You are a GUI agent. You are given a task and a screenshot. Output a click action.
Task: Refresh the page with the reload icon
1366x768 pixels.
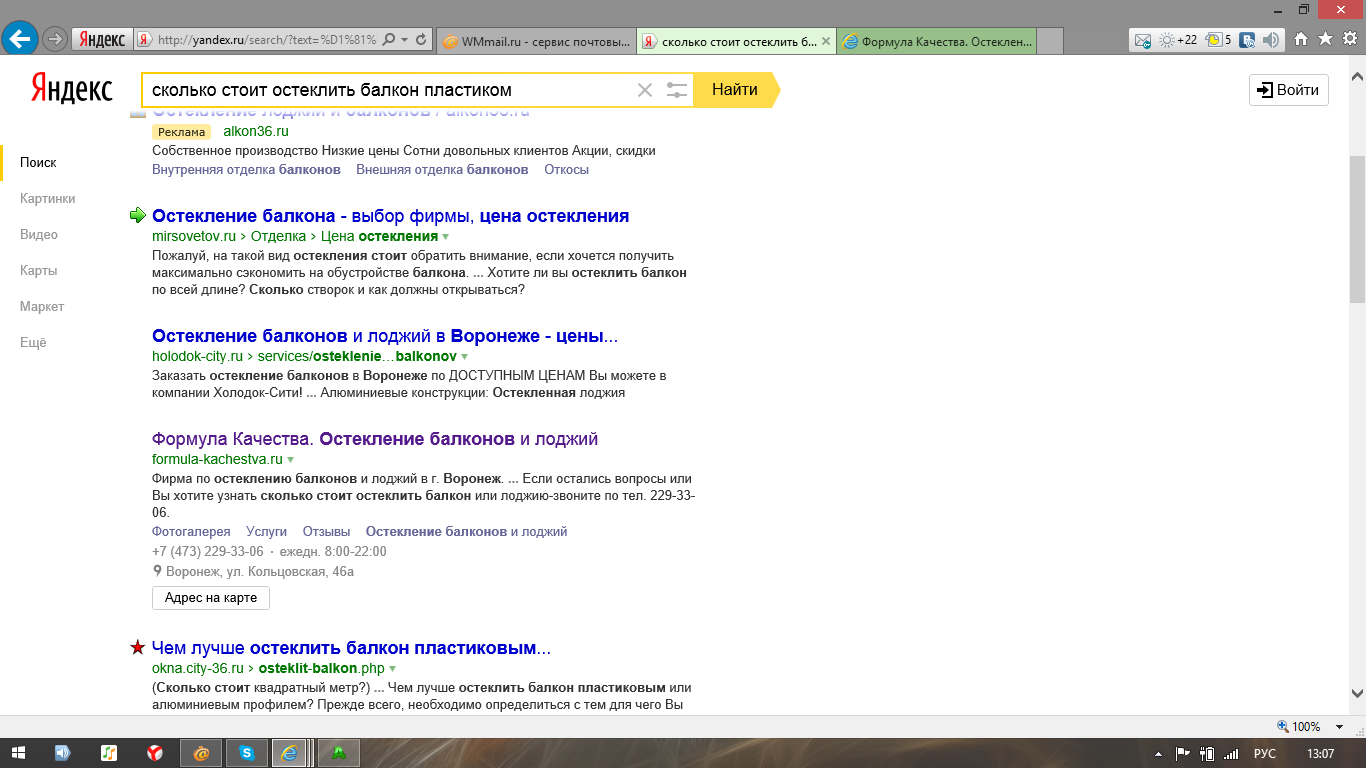(421, 40)
